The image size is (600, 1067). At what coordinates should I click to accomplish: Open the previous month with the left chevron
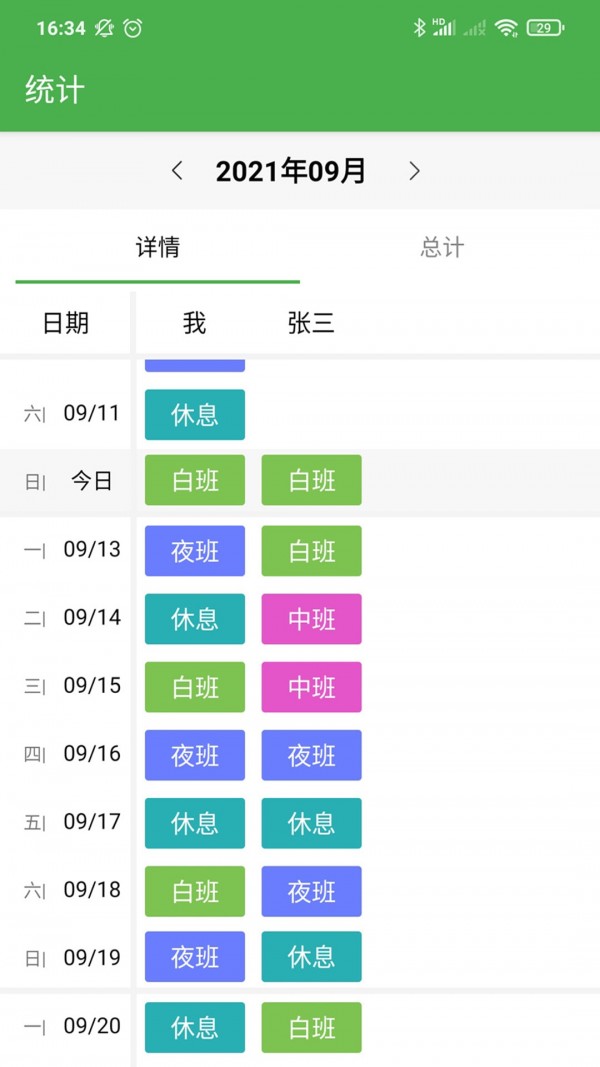tap(177, 171)
